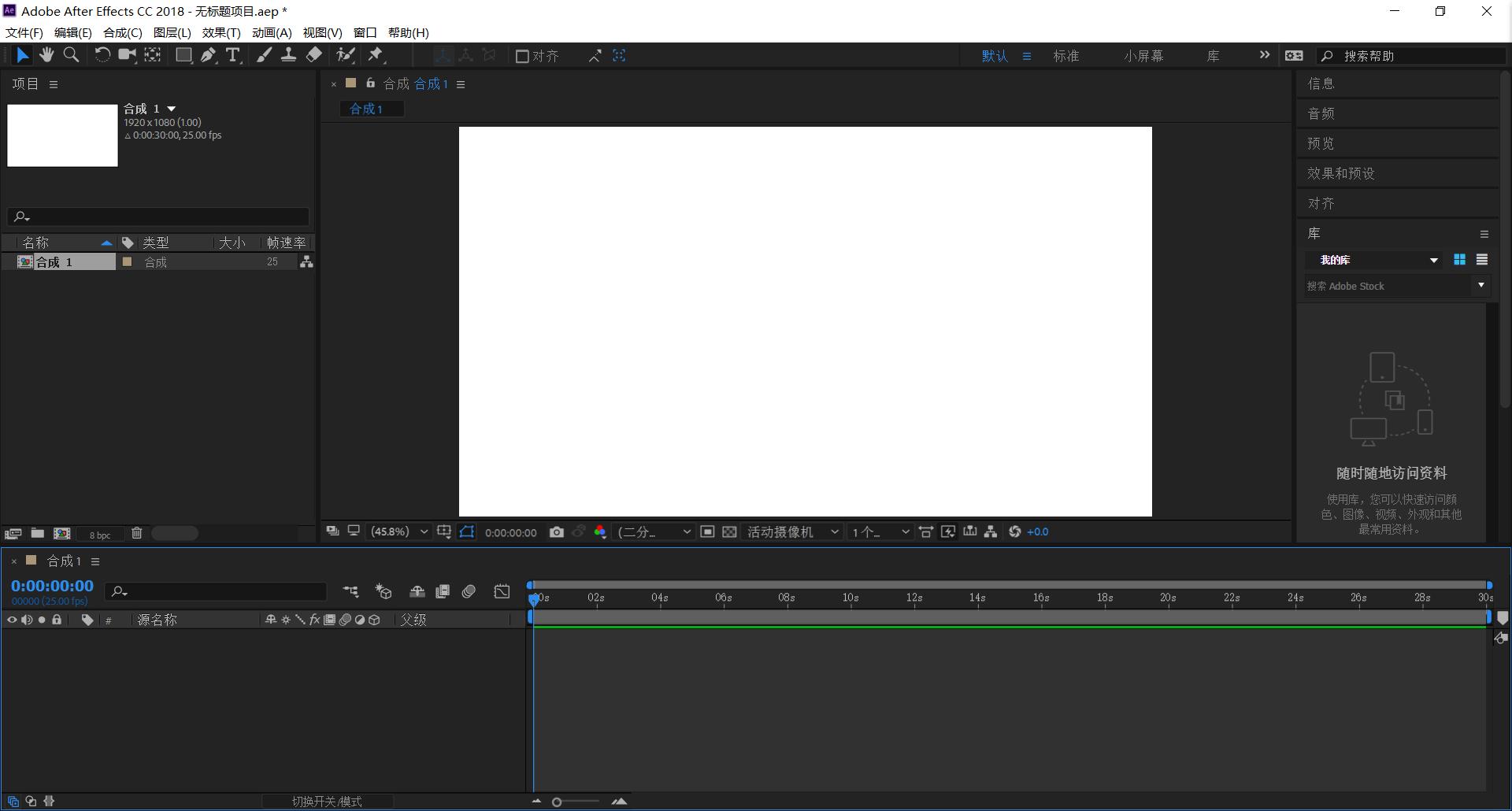1512x811 pixels.
Task: Enable the 对齐 snapping checkbox
Action: tap(521, 56)
